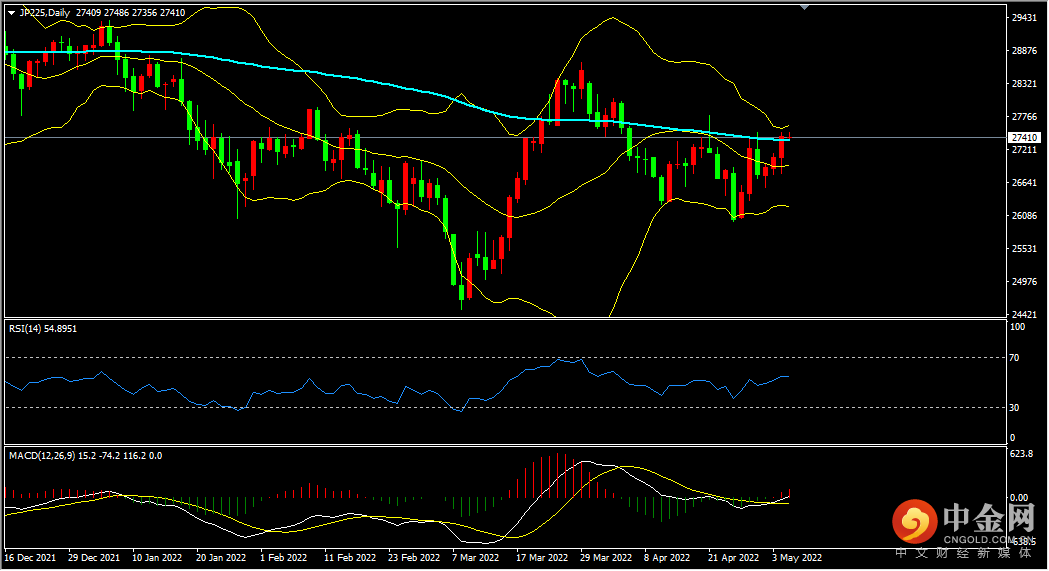1049x571 pixels.
Task: Click date label 3 May 2022
Action: point(797,558)
